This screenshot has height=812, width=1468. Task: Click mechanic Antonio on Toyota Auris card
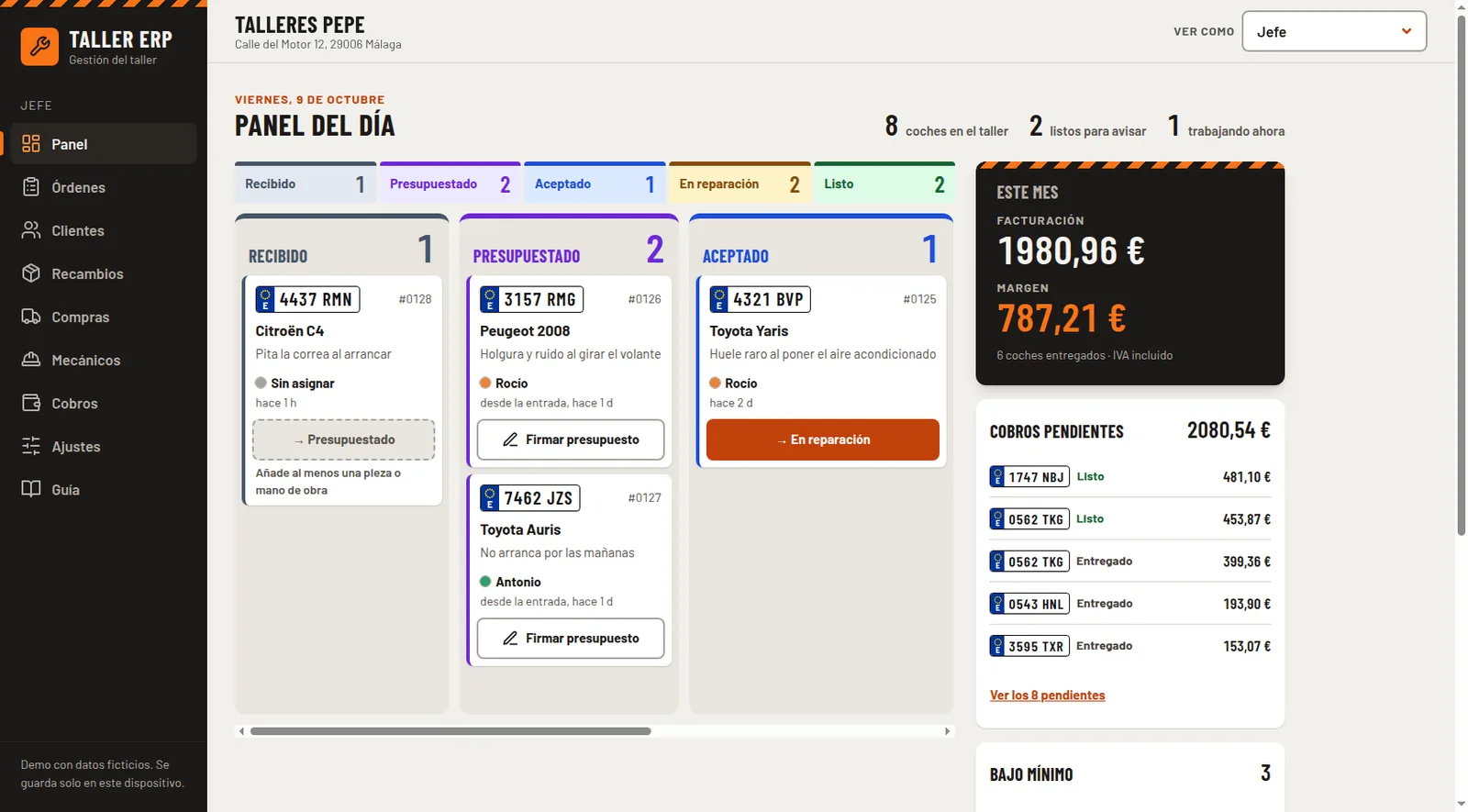[517, 582]
